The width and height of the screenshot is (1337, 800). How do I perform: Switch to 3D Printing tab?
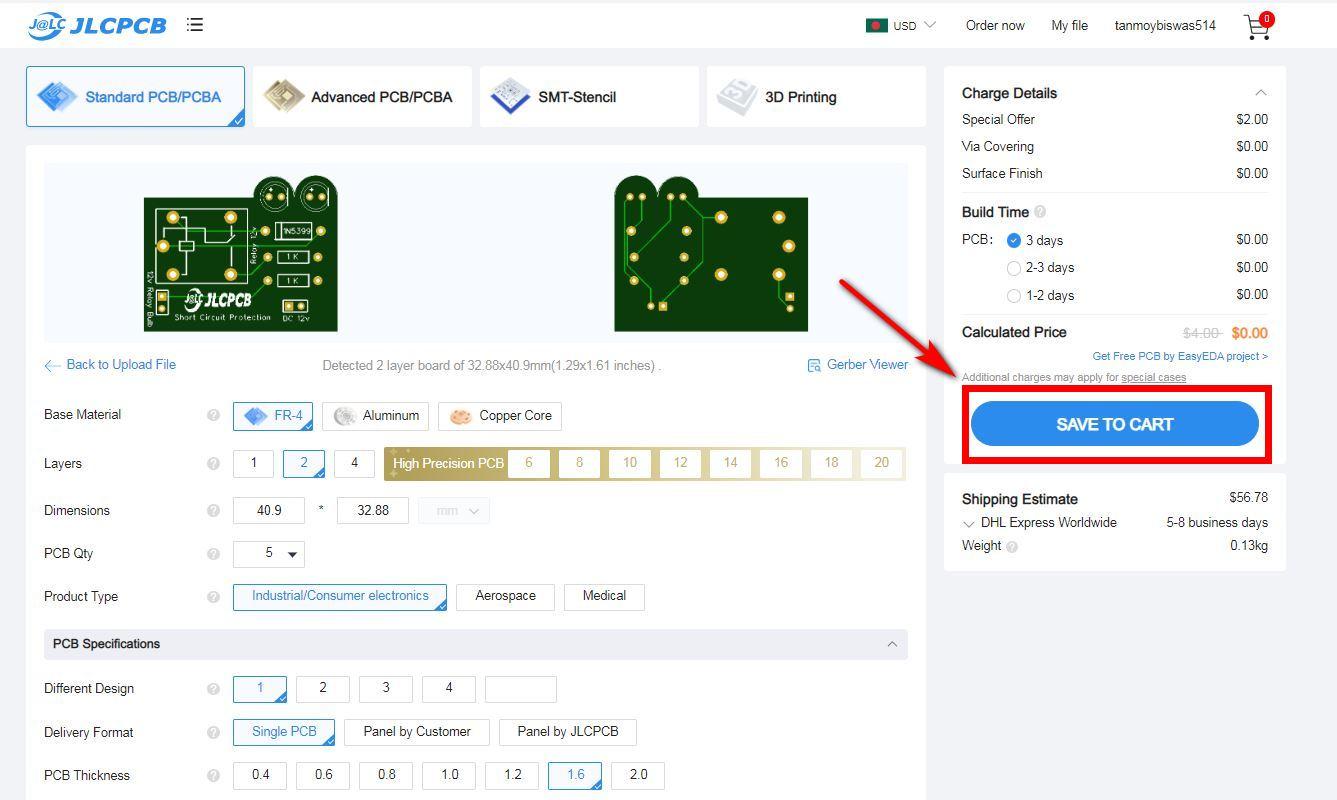coord(816,97)
